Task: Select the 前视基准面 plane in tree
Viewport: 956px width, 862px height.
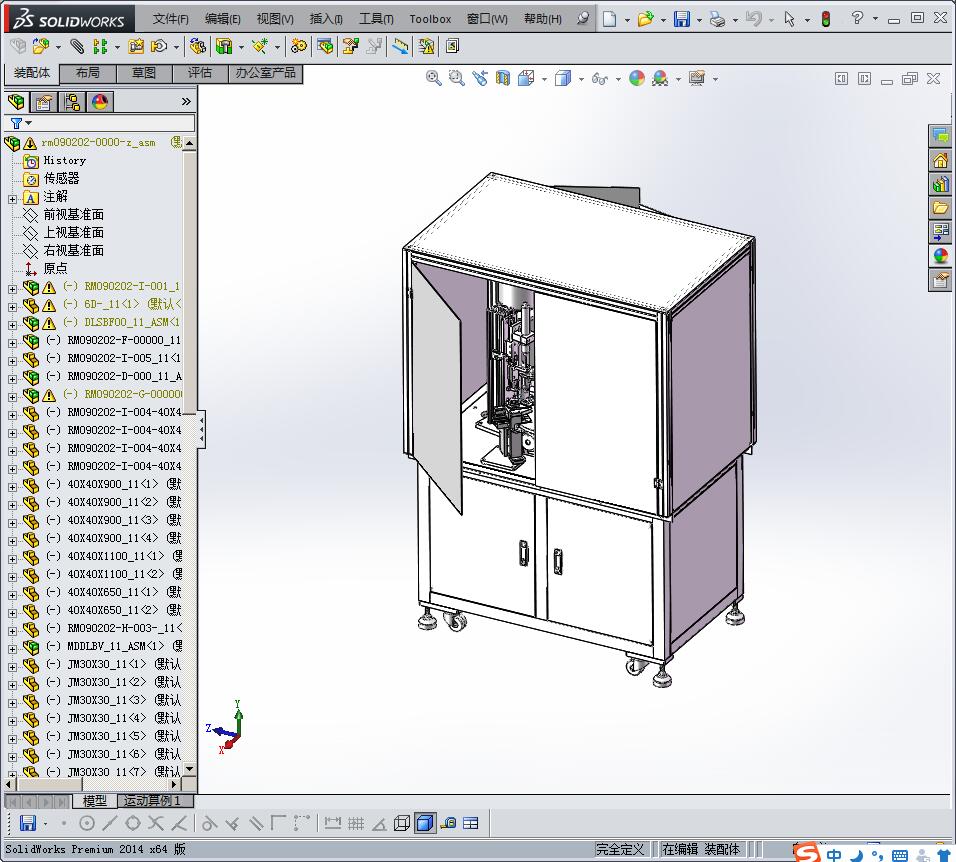Action: (x=73, y=215)
